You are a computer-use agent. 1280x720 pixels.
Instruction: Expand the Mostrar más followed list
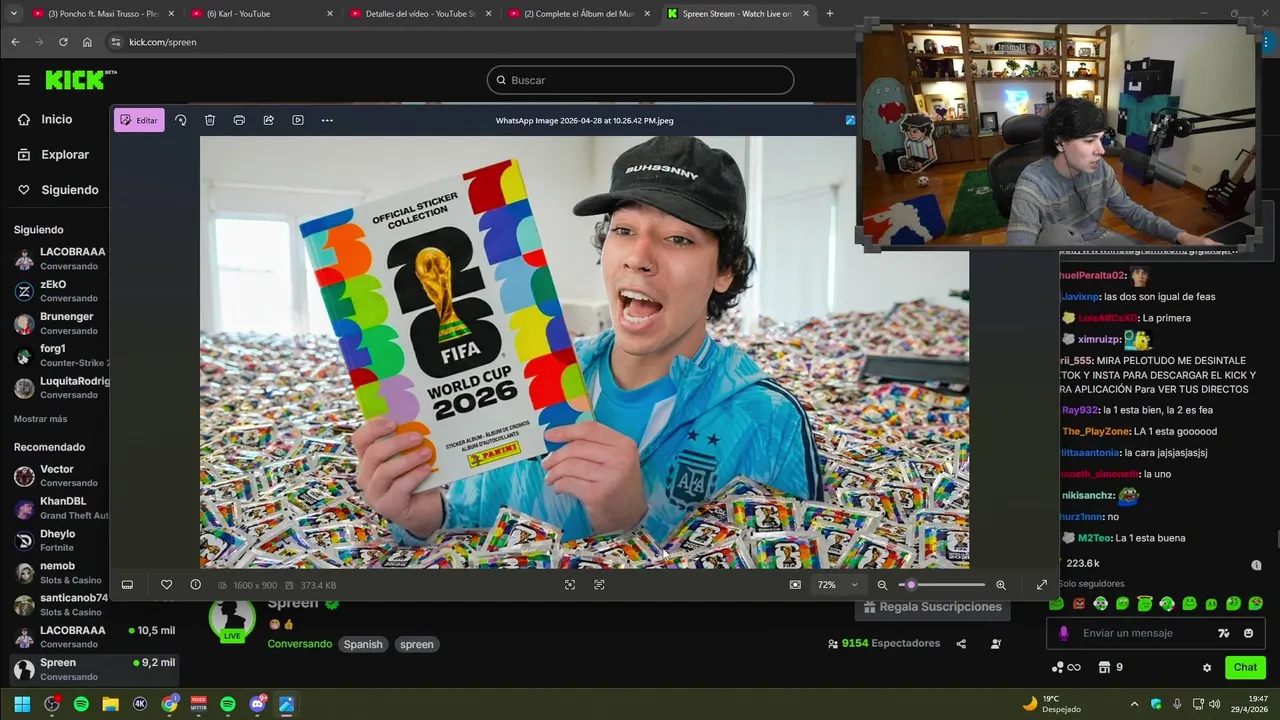(x=41, y=419)
